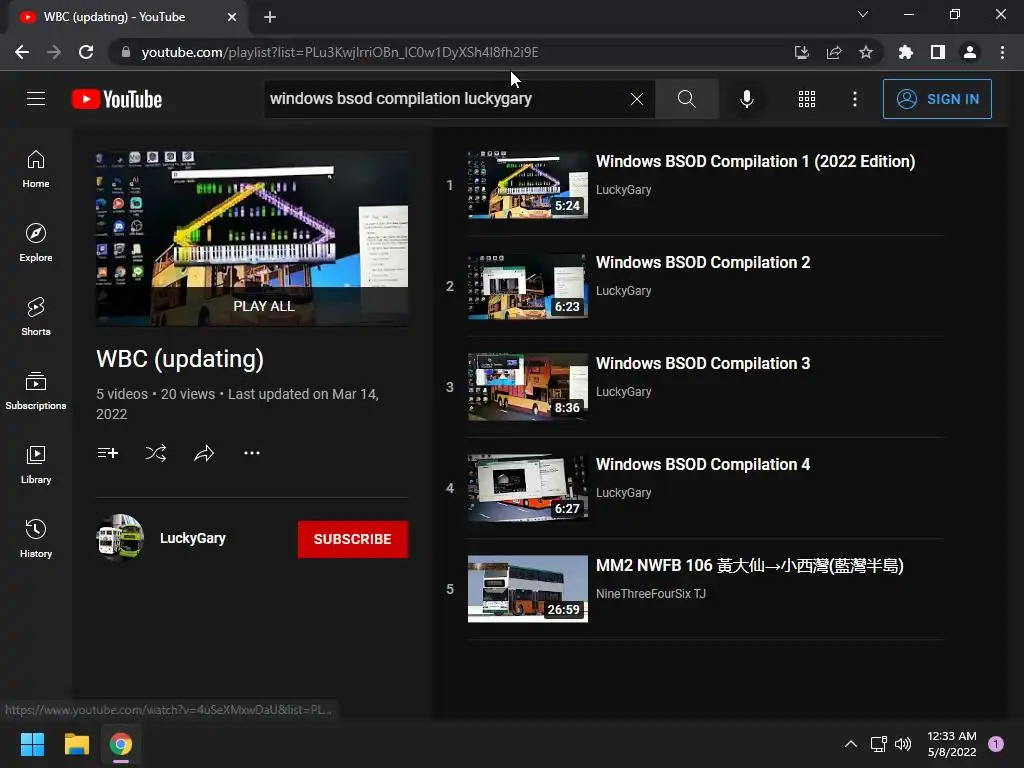Open Windows BSOD Compilation 1 (2022 Edition) title
This screenshot has height=768, width=1024.
coord(756,161)
